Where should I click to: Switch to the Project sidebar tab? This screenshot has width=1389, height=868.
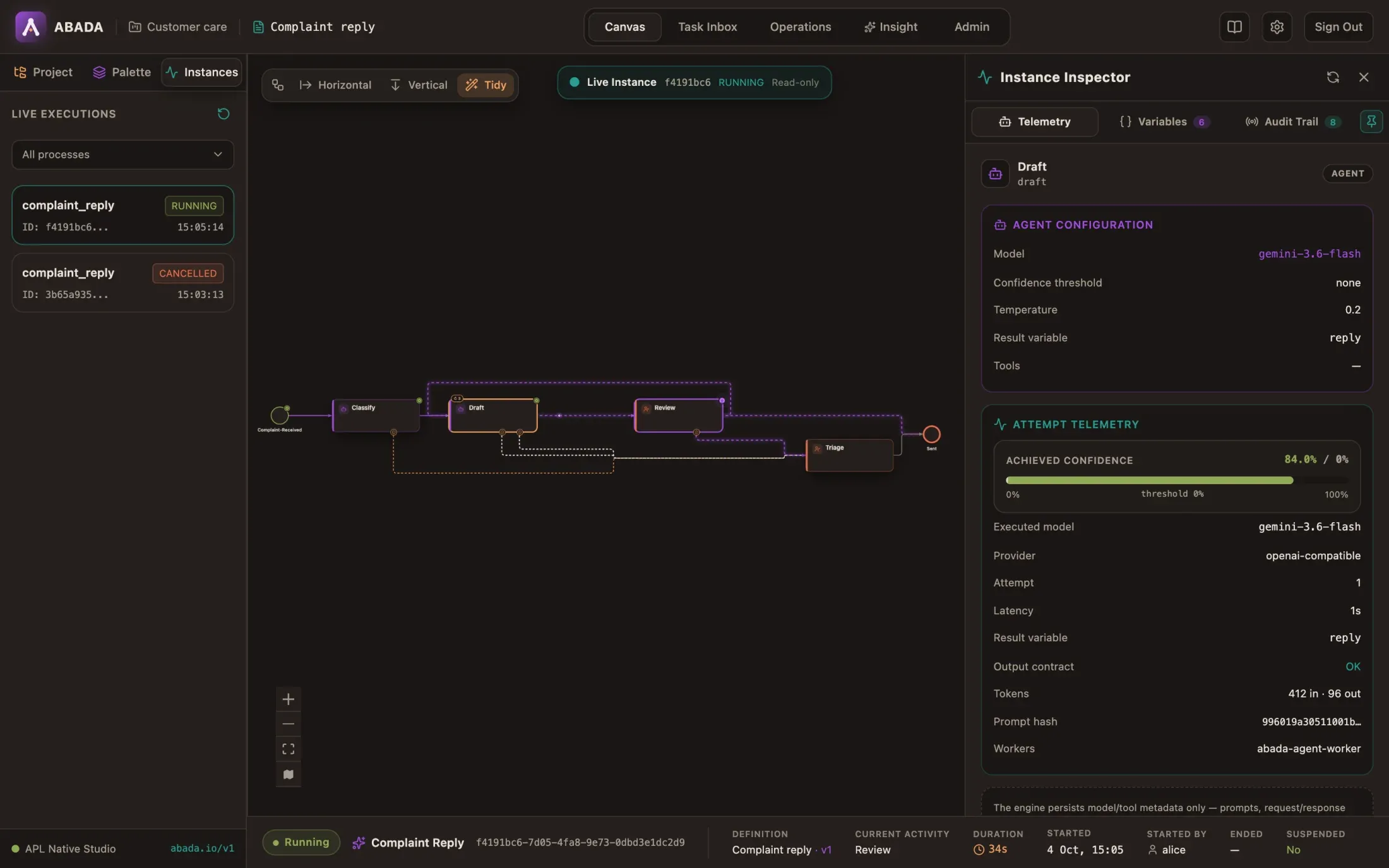click(43, 72)
